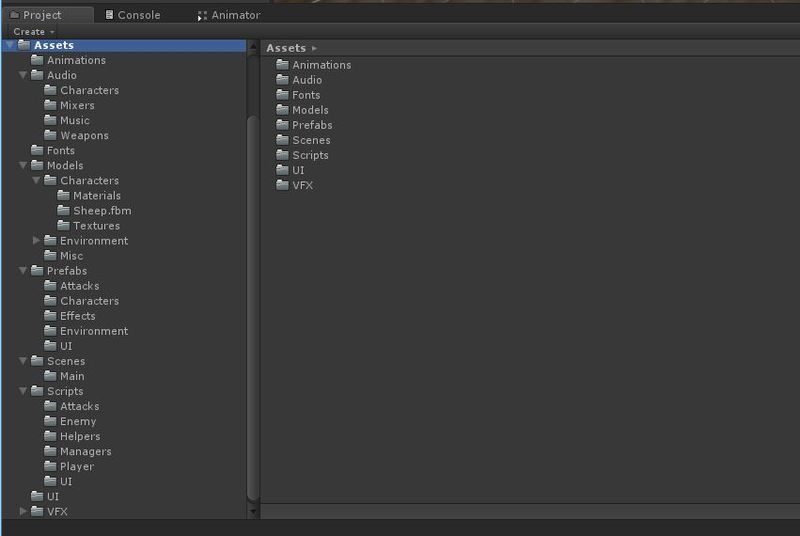Click Main folder icon under Scenes
Viewport: 800px width, 536px height.
click(x=50, y=376)
